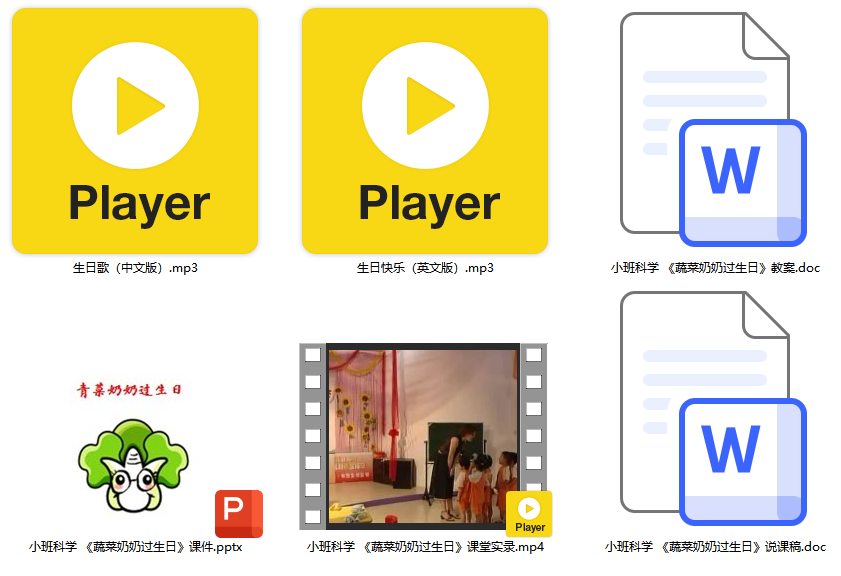
Task: Click the play triangle on the 生日快乐 icon
Action: tap(428, 106)
